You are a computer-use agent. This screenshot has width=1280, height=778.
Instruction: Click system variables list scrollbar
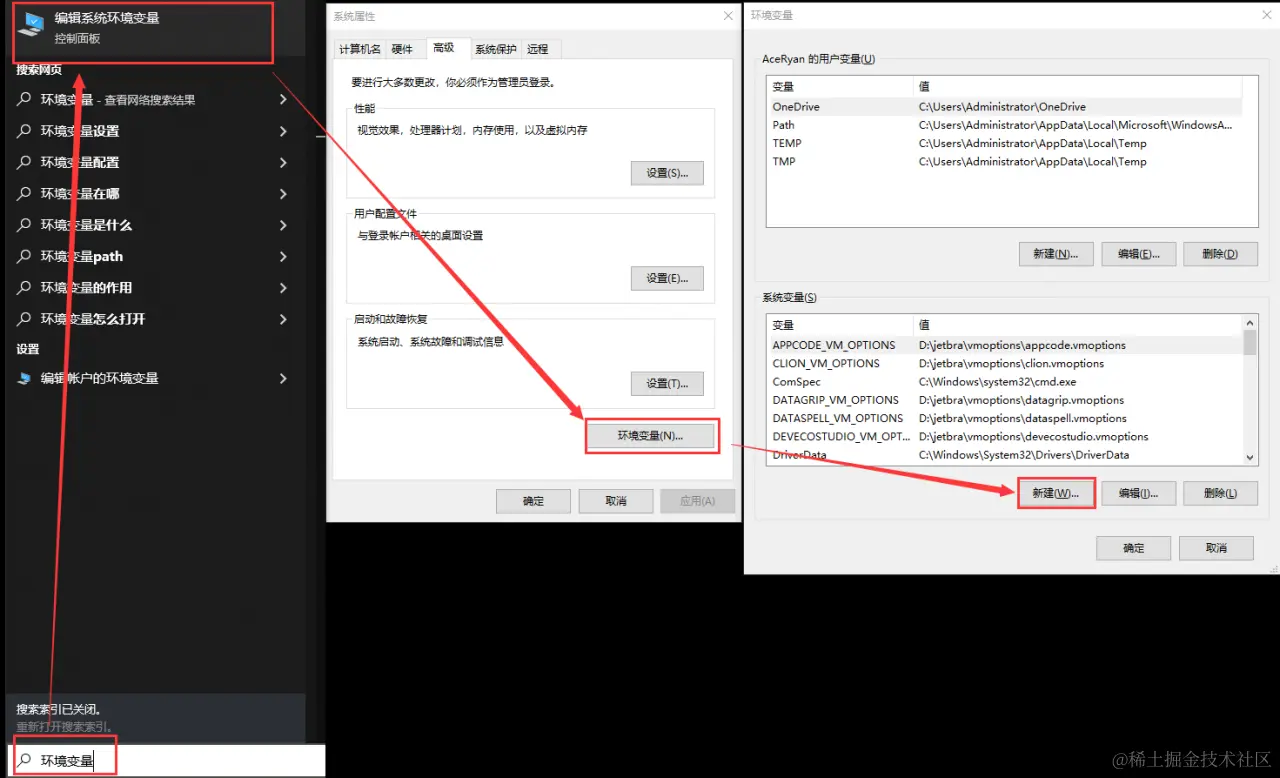pyautogui.click(x=1250, y=390)
